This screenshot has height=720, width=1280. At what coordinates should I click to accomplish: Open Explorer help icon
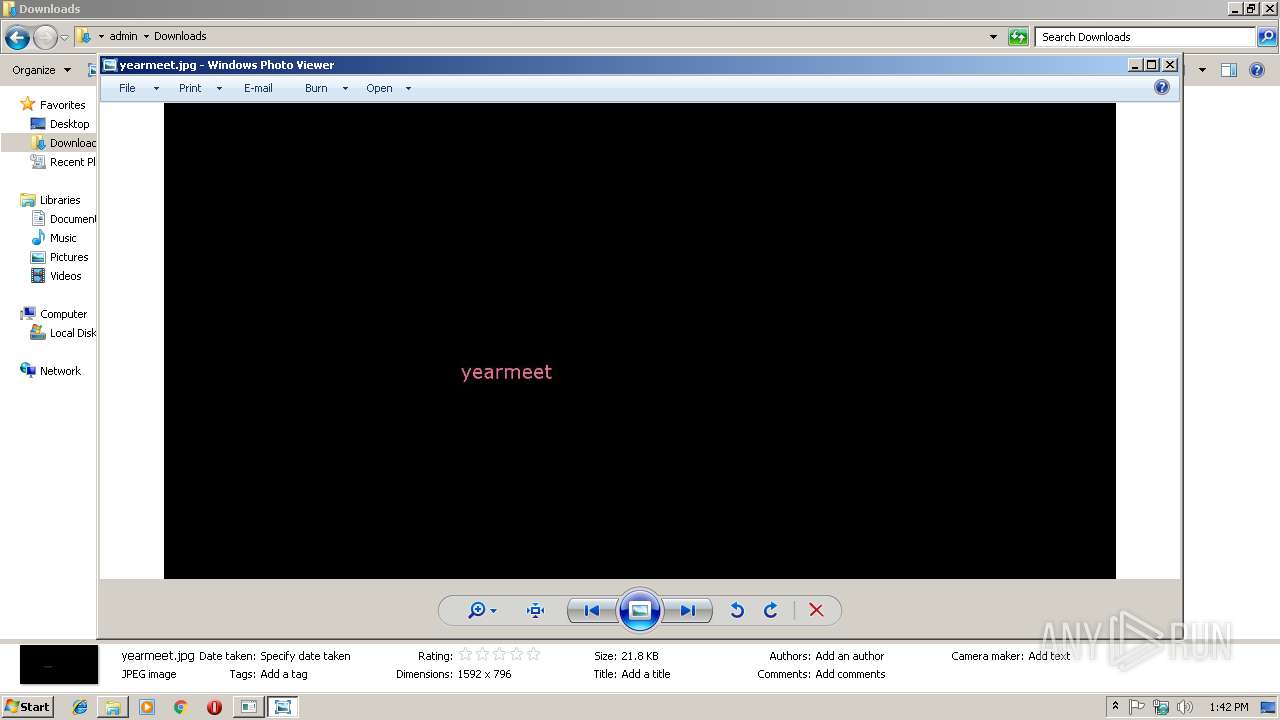[1259, 70]
